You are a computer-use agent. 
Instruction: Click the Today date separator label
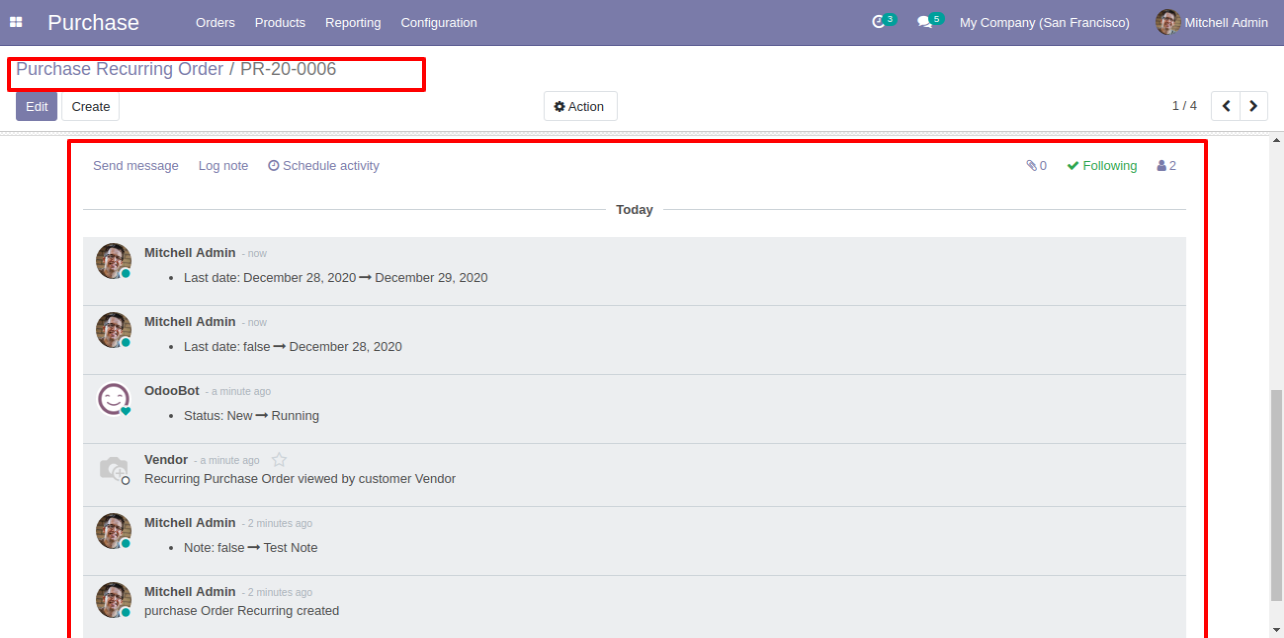(634, 209)
